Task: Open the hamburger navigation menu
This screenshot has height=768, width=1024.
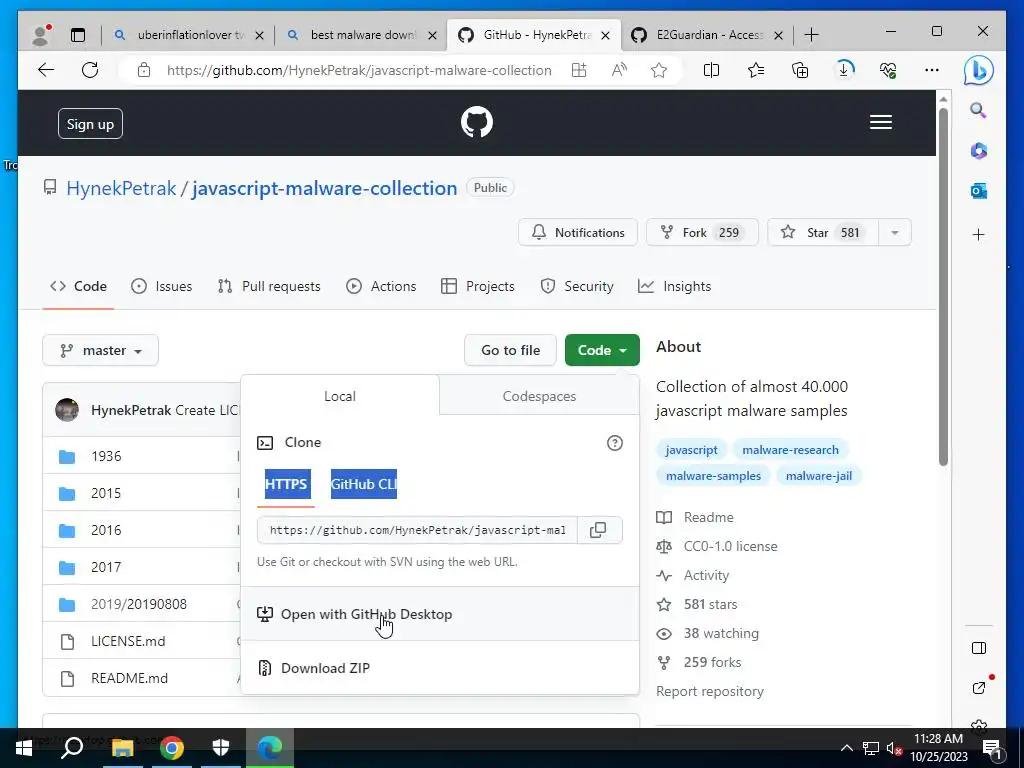Action: pyautogui.click(x=880, y=122)
